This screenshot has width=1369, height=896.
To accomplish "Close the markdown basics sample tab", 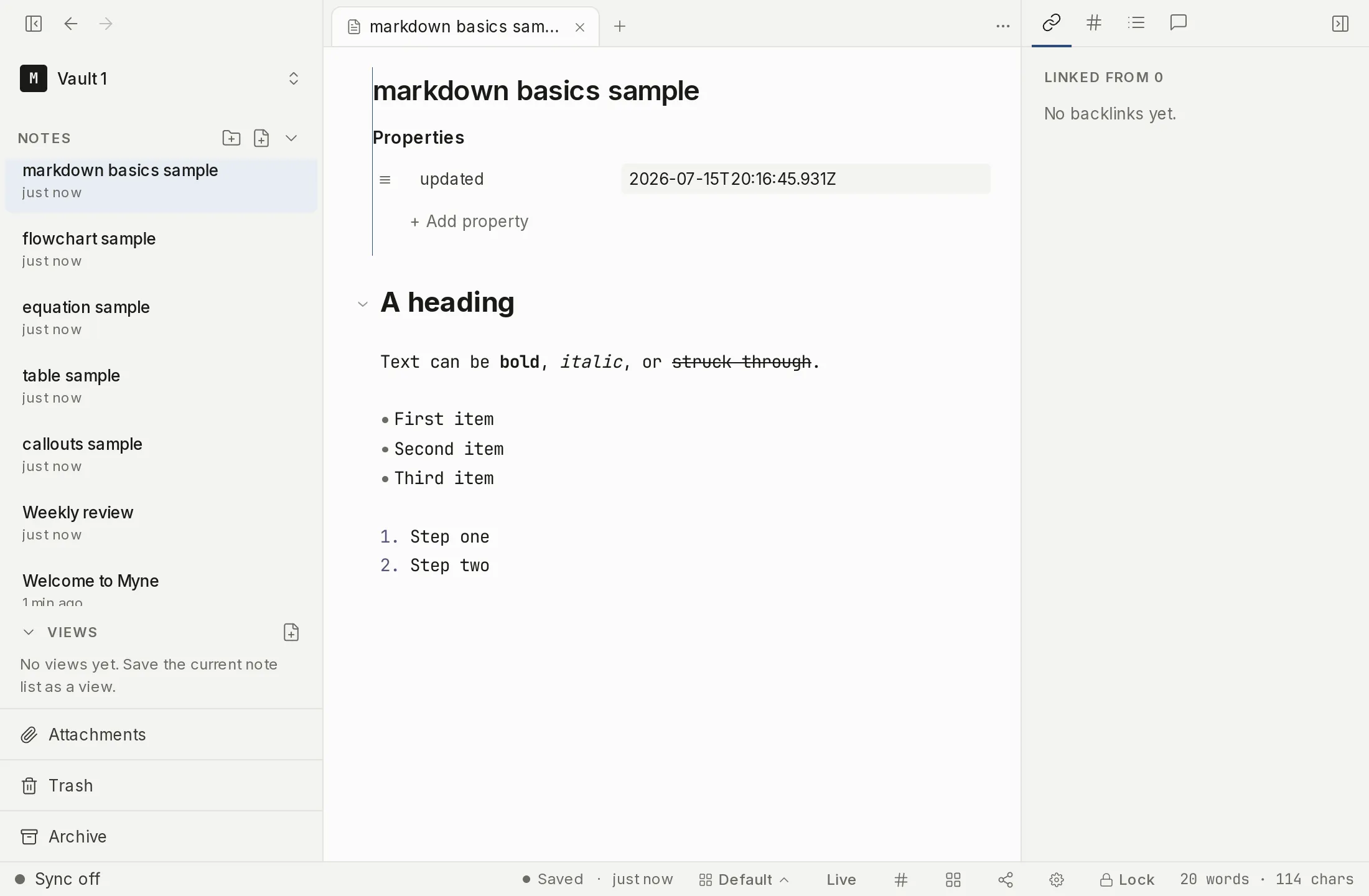I will point(580,27).
